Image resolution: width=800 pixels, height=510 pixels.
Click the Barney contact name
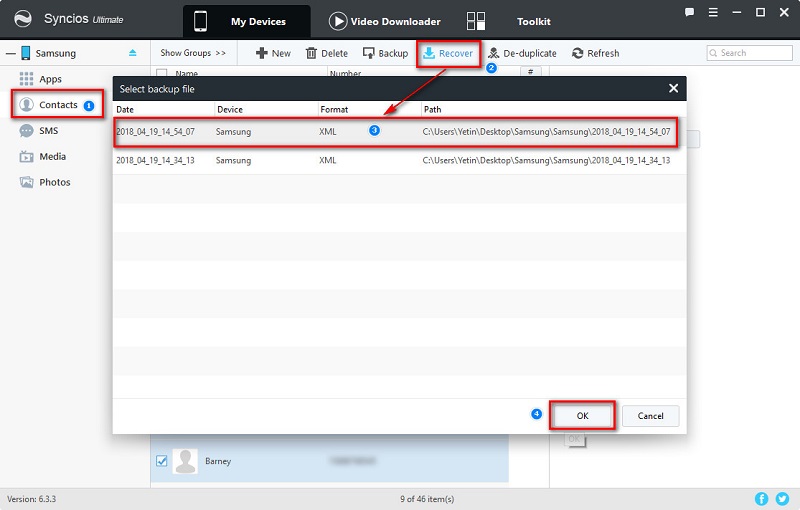[x=218, y=461]
